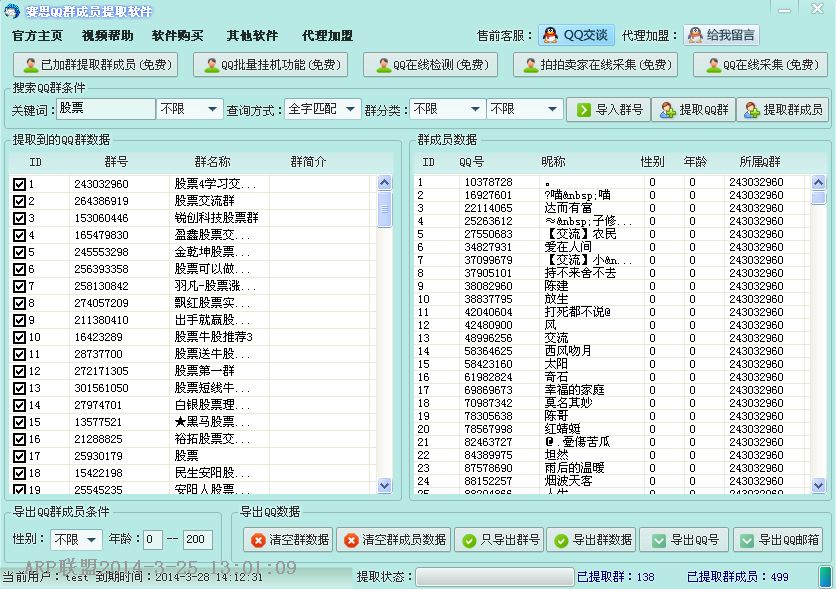836x589 pixels.
Task: Open 软件购买 menu item
Action: coord(178,36)
